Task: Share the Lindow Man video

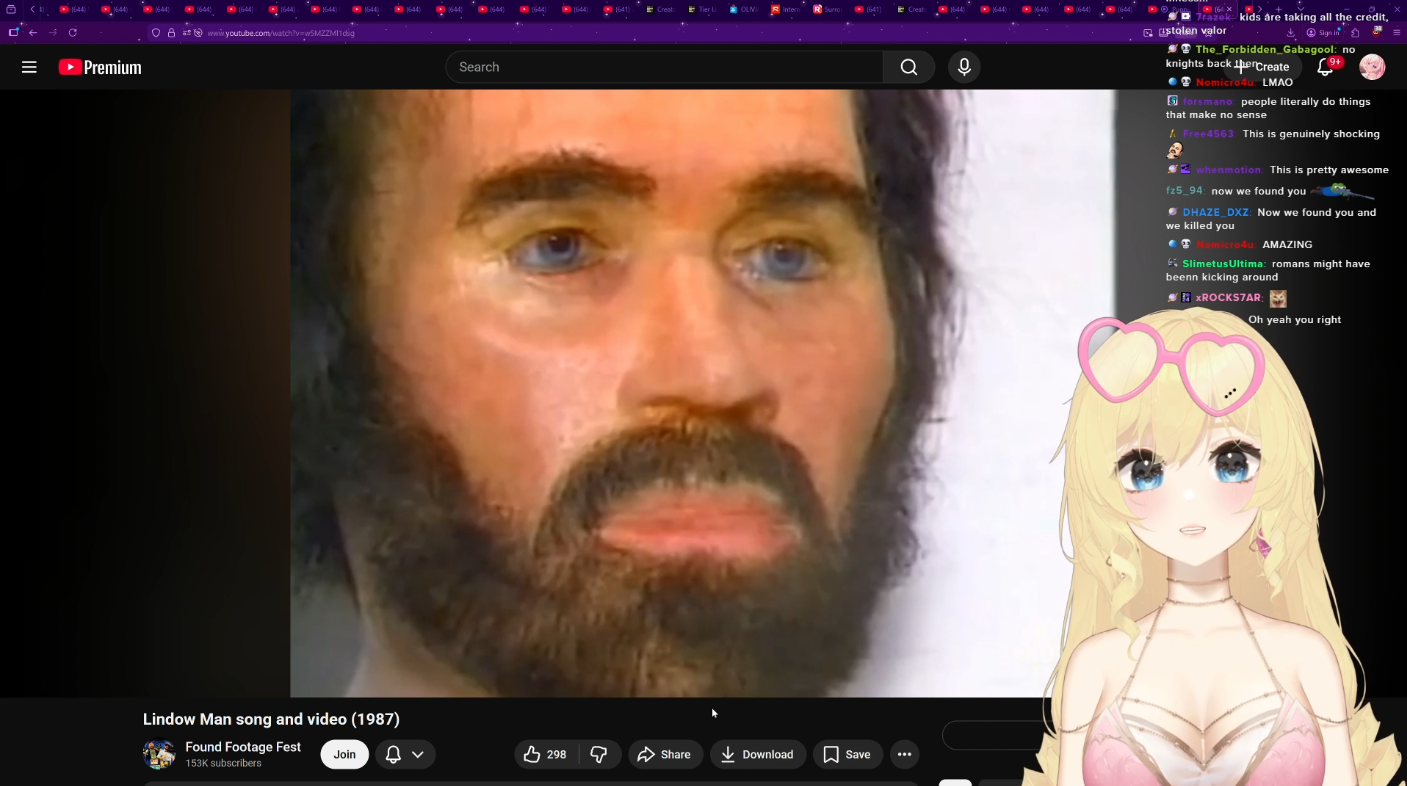Action: [x=665, y=754]
